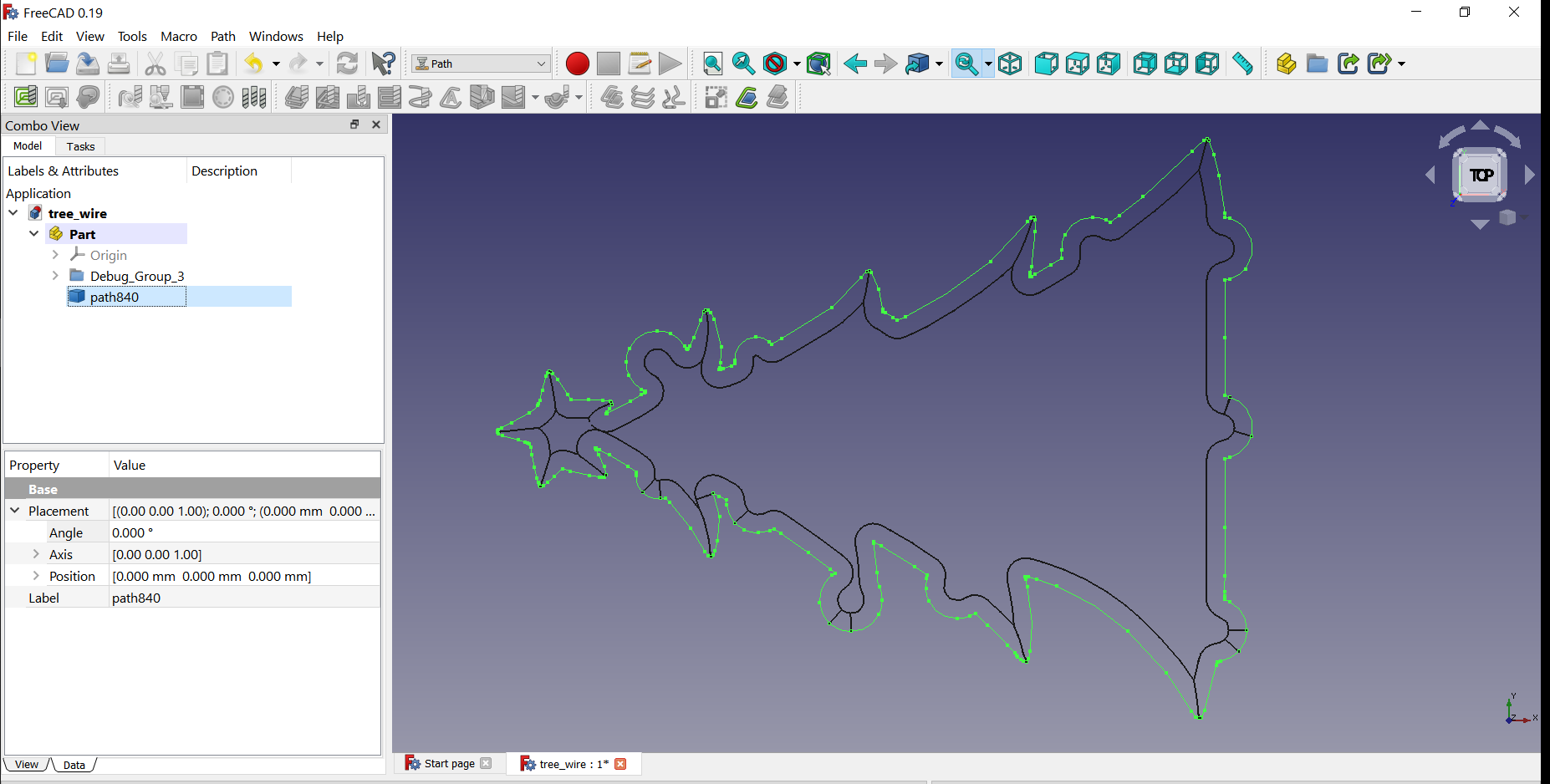Collapse the Part tree item
The width and height of the screenshot is (1550, 784).
click(33, 234)
